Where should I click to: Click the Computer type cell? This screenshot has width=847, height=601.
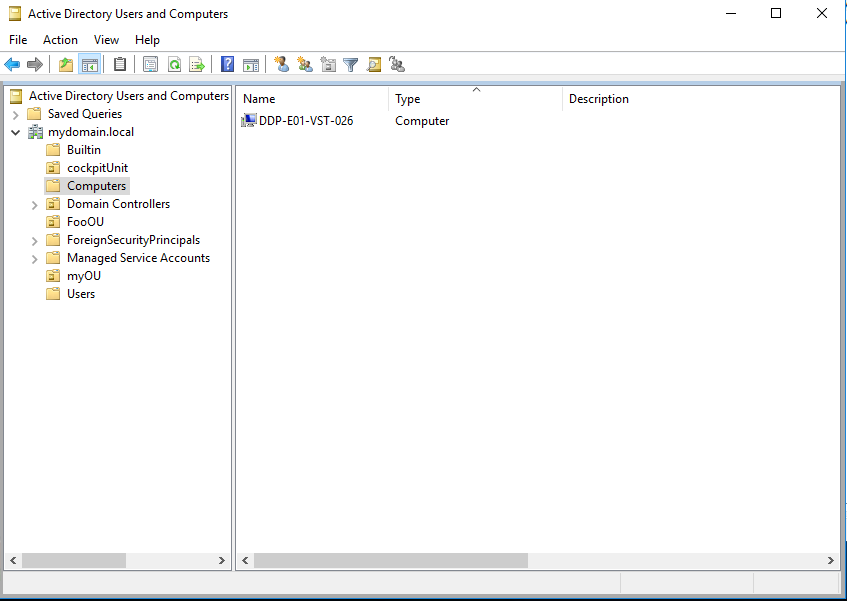pyautogui.click(x=422, y=120)
